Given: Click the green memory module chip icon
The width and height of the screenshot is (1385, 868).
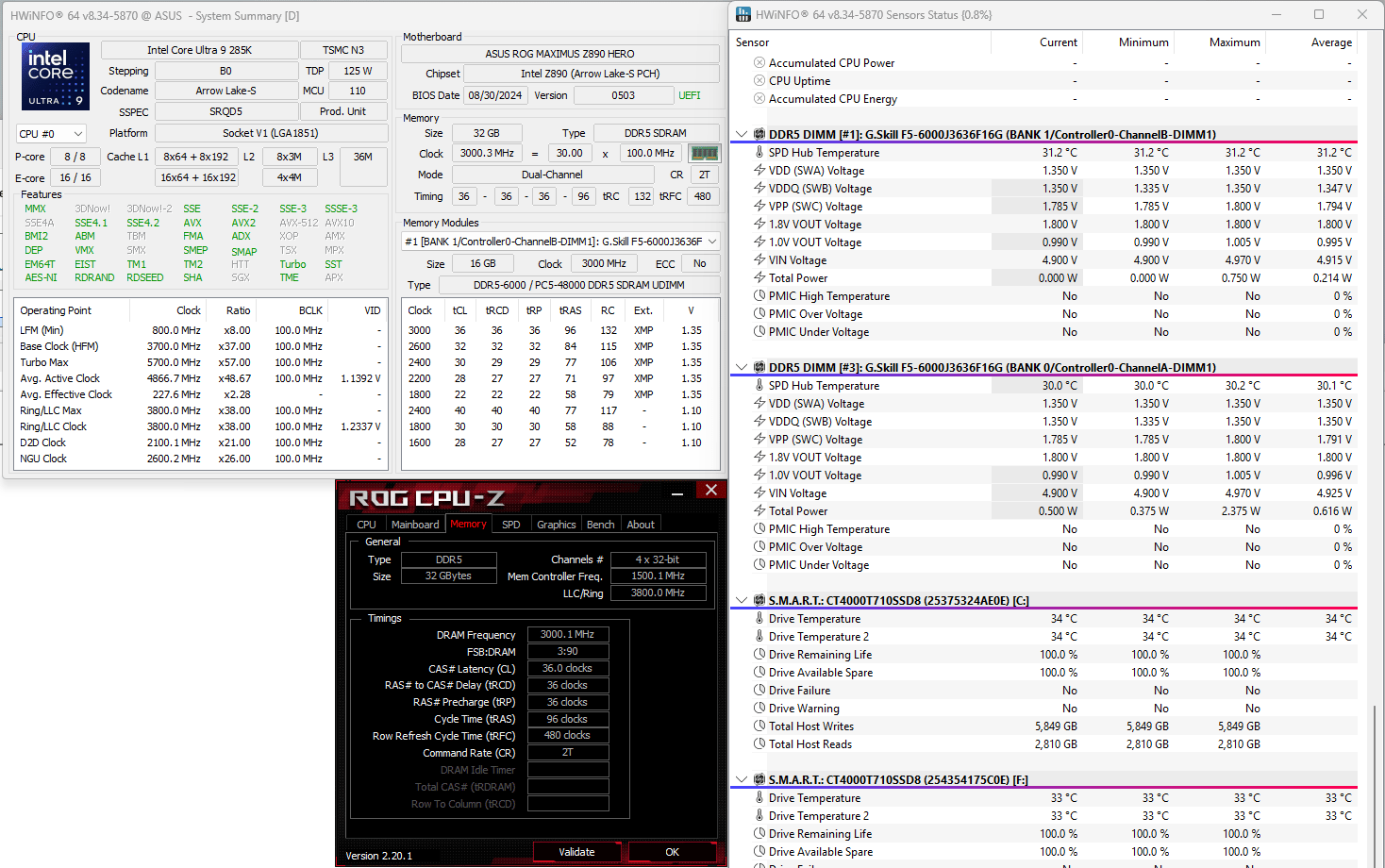Looking at the screenshot, I should [704, 153].
